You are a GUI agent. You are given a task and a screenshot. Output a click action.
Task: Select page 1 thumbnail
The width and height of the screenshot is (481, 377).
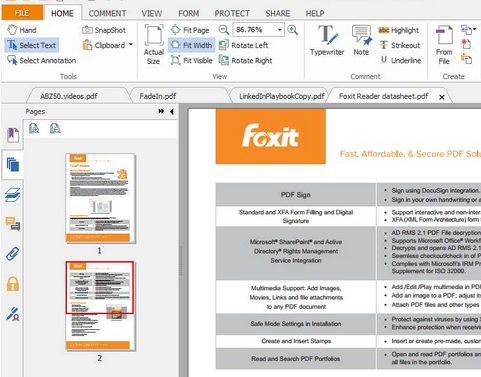pos(100,198)
